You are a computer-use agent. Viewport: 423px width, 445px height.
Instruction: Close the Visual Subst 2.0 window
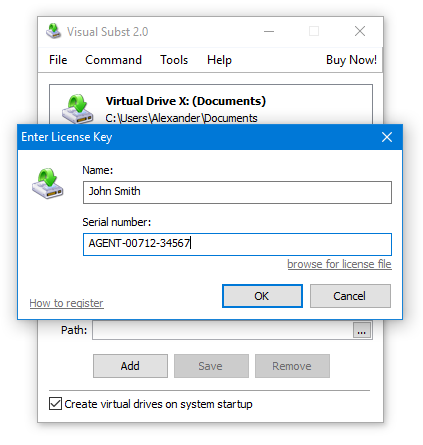(360, 32)
